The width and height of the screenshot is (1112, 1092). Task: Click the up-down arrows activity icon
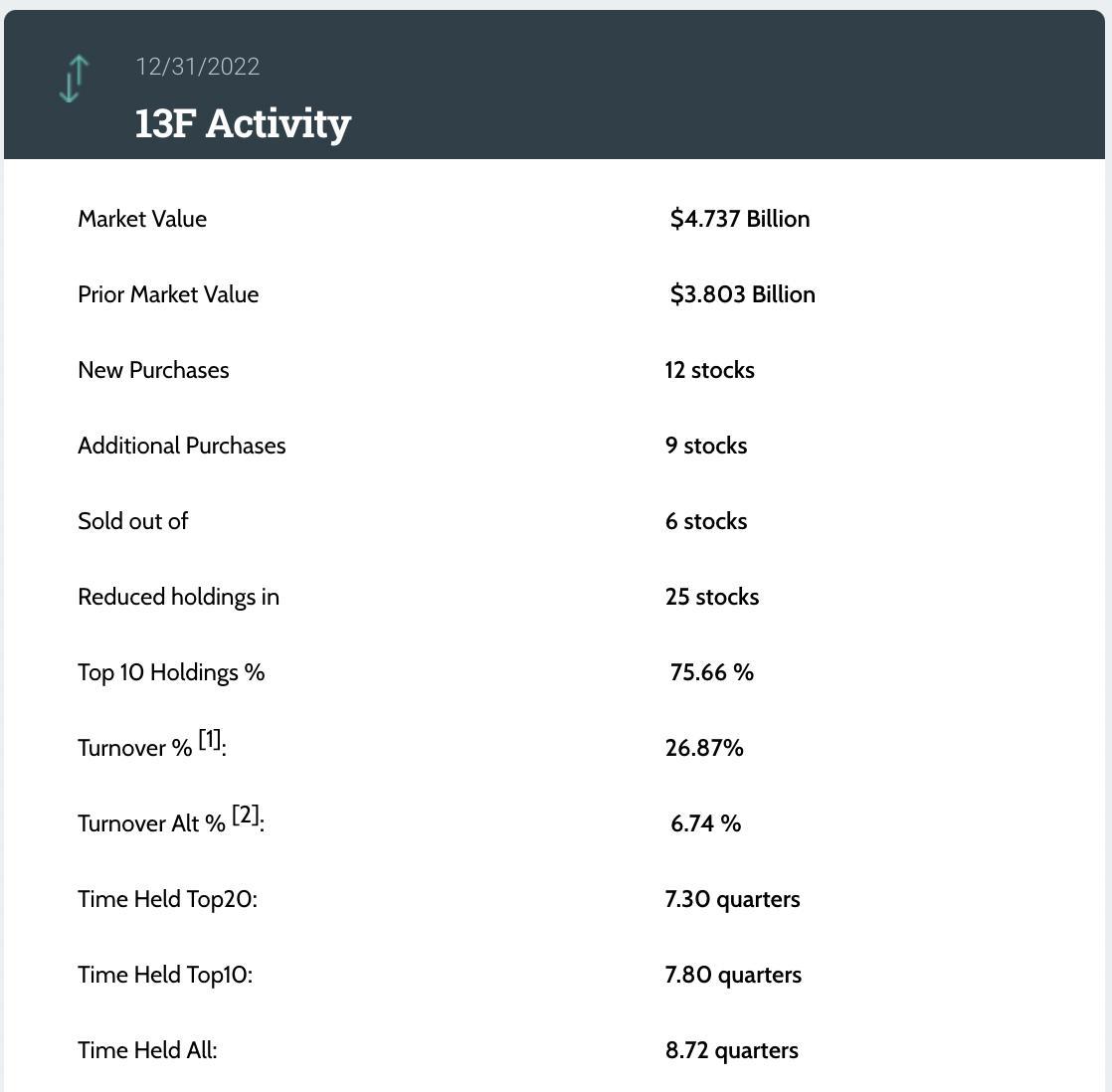pyautogui.click(x=74, y=79)
